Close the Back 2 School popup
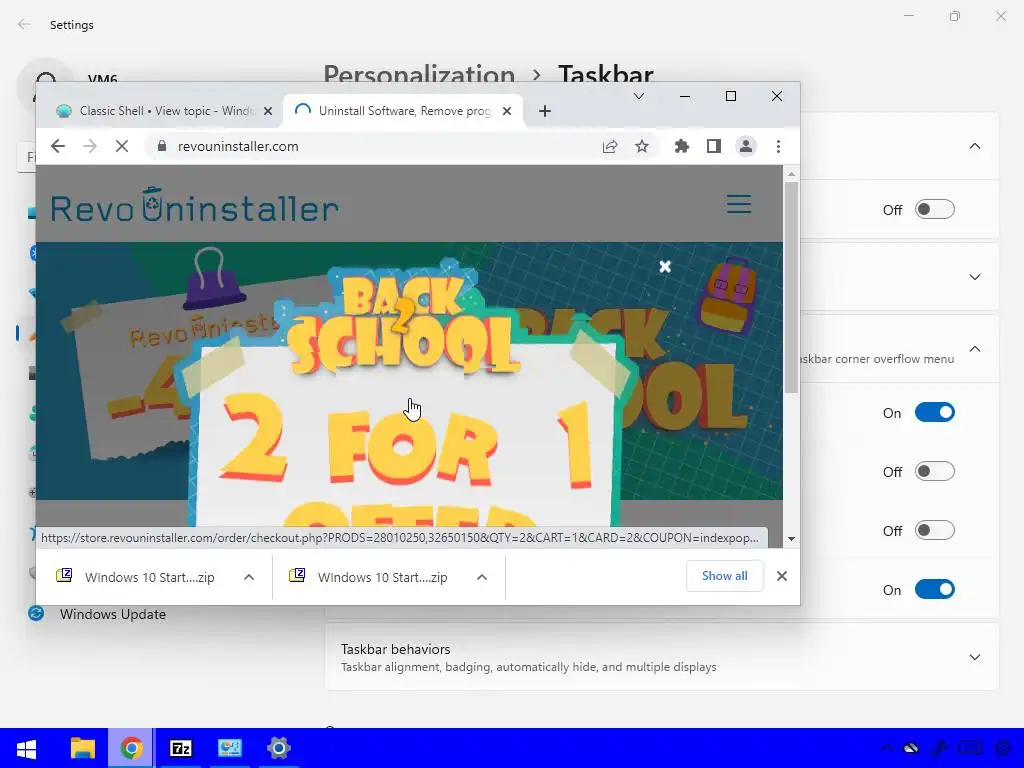 point(665,266)
